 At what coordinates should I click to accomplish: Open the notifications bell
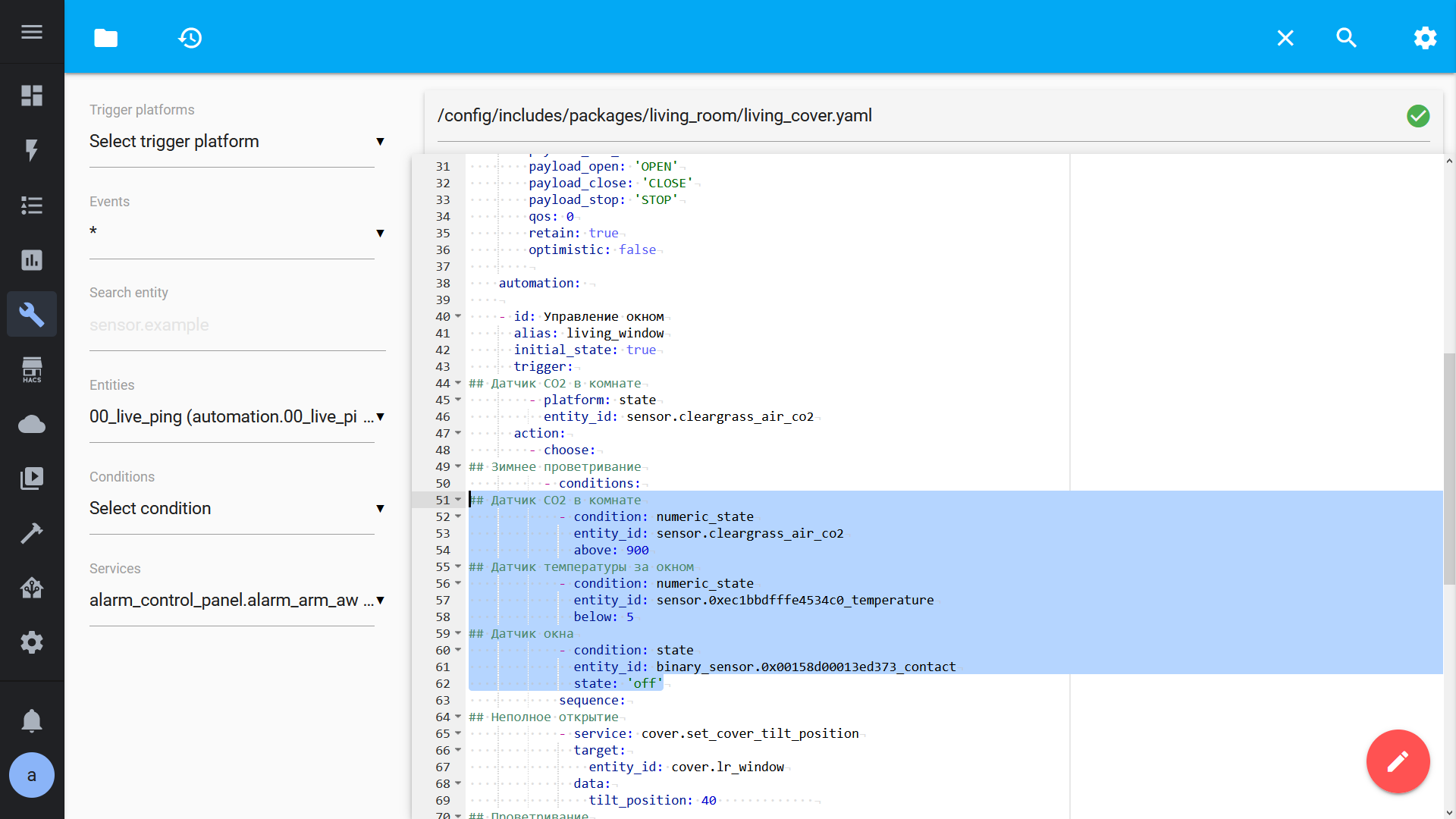point(32,720)
